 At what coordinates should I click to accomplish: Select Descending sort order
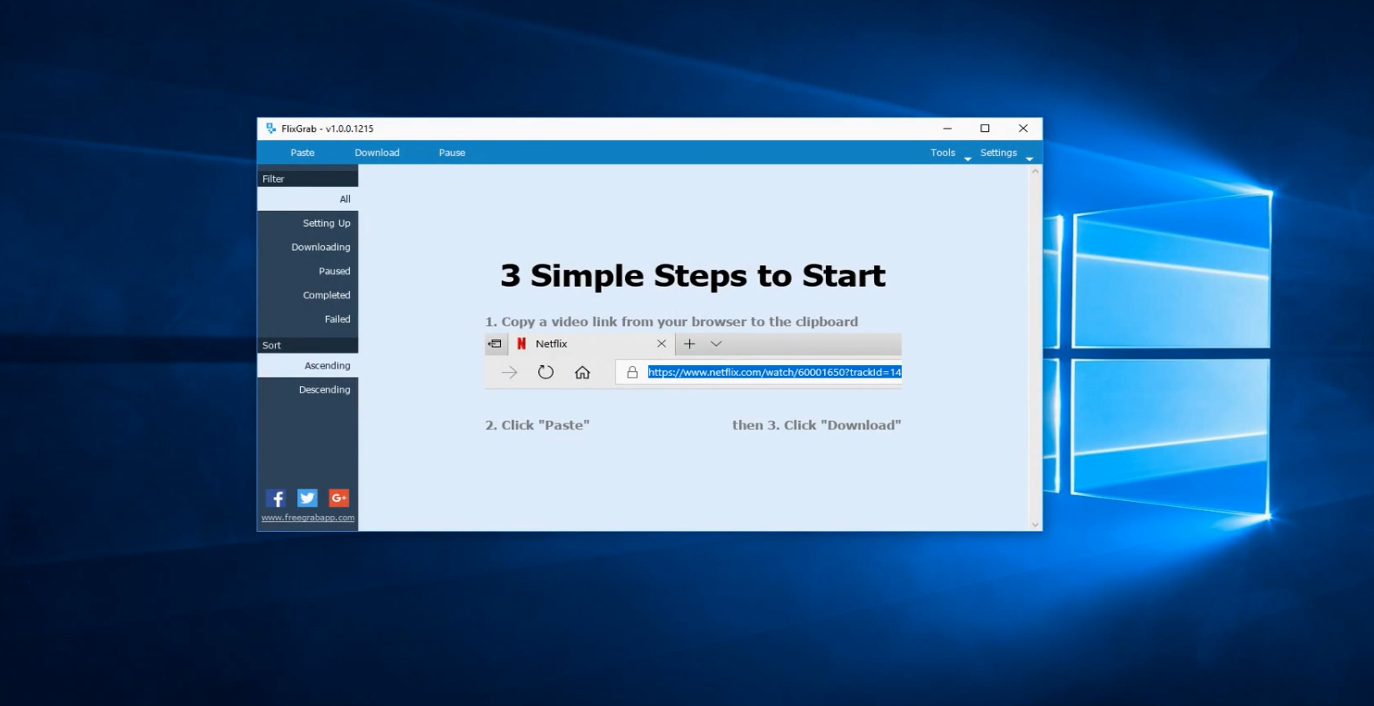click(x=308, y=390)
